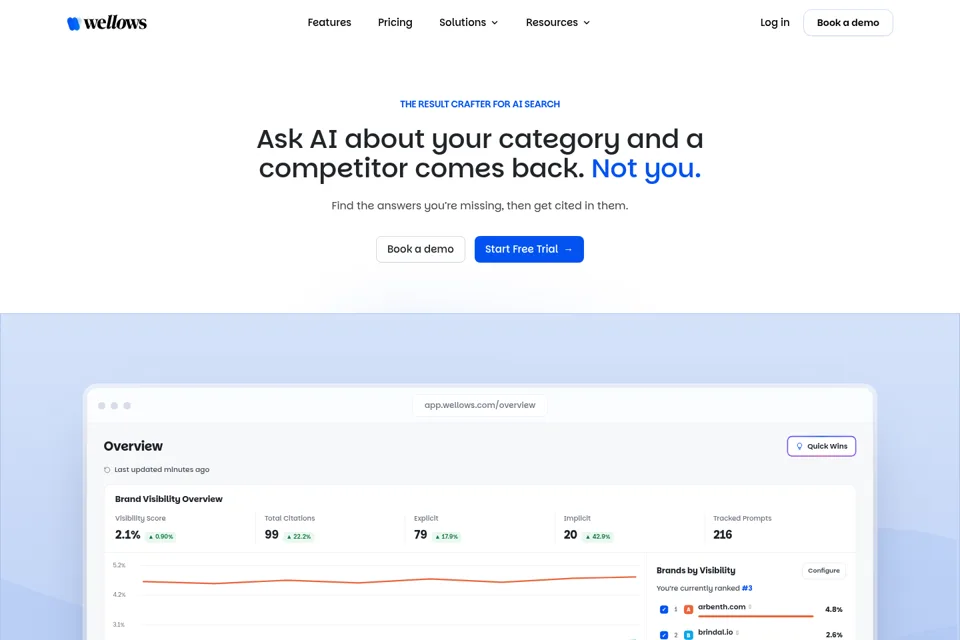Click the Quick Wins button
The width and height of the screenshot is (960, 640).
click(x=821, y=446)
